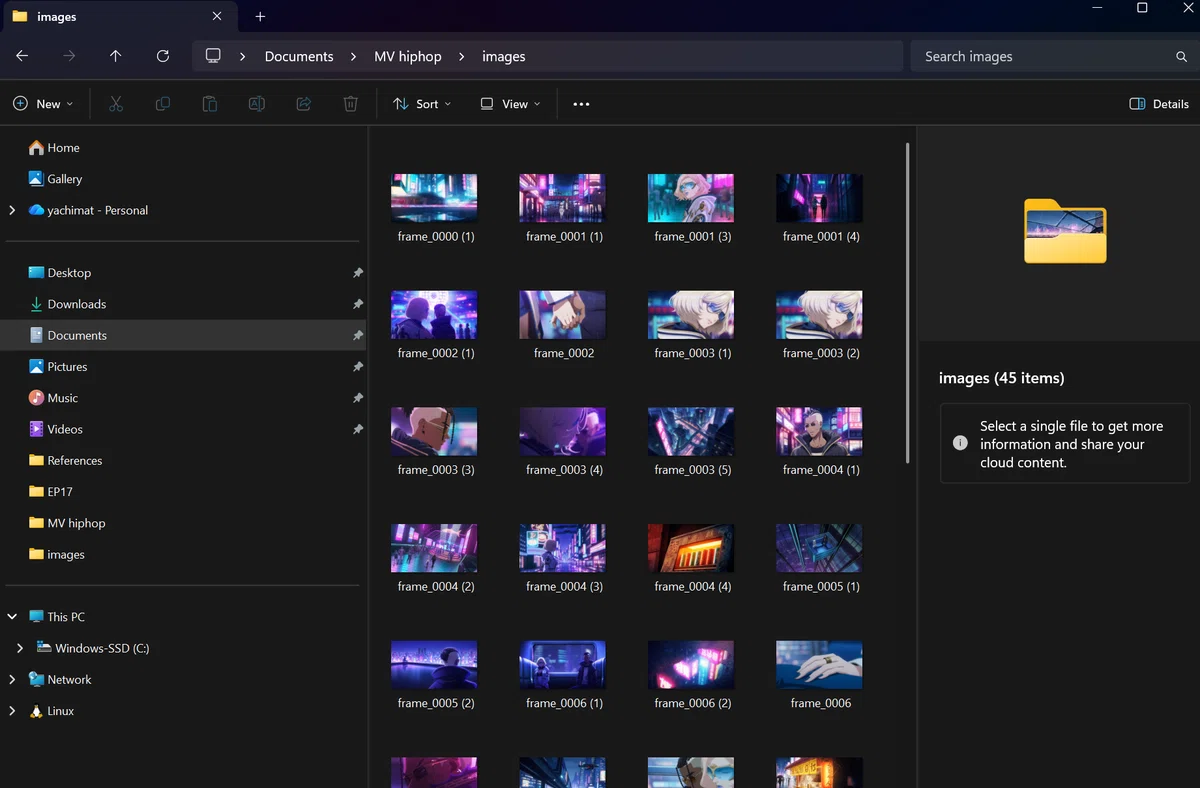
Task: Navigate to MV hiphop in breadcrumb
Action: [408, 57]
